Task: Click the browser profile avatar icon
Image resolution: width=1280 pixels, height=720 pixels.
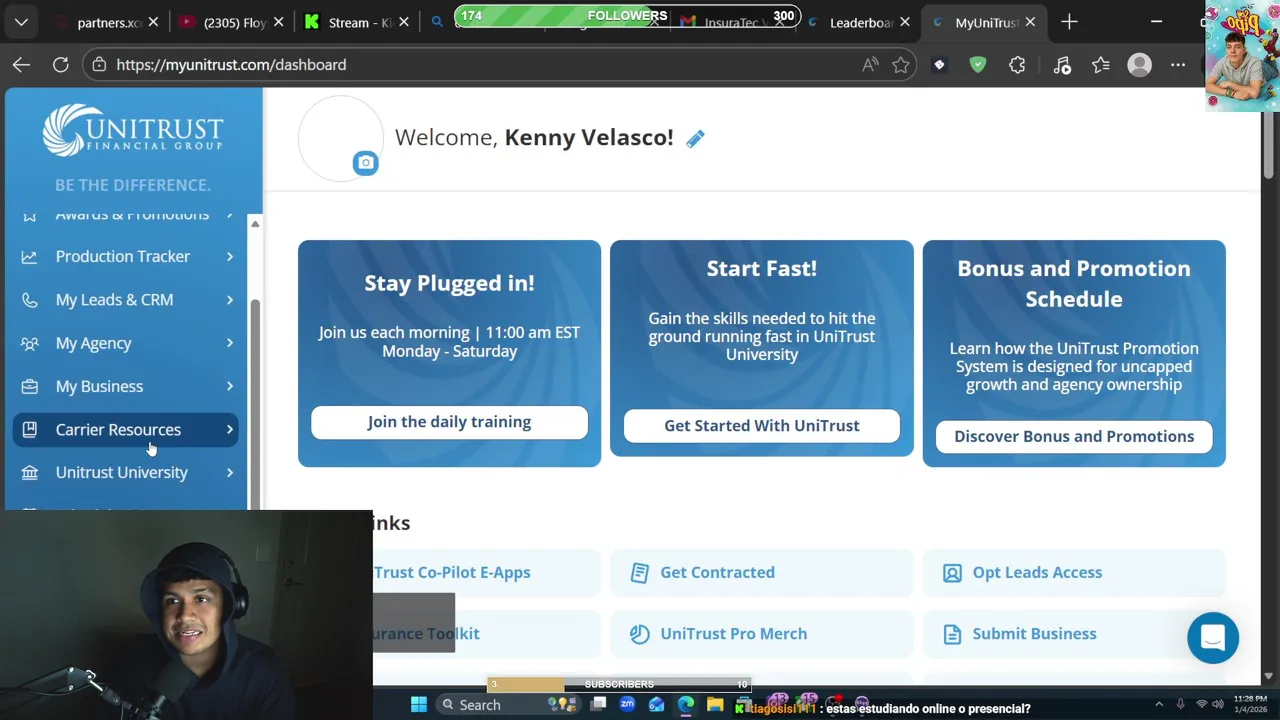Action: 1139,65
